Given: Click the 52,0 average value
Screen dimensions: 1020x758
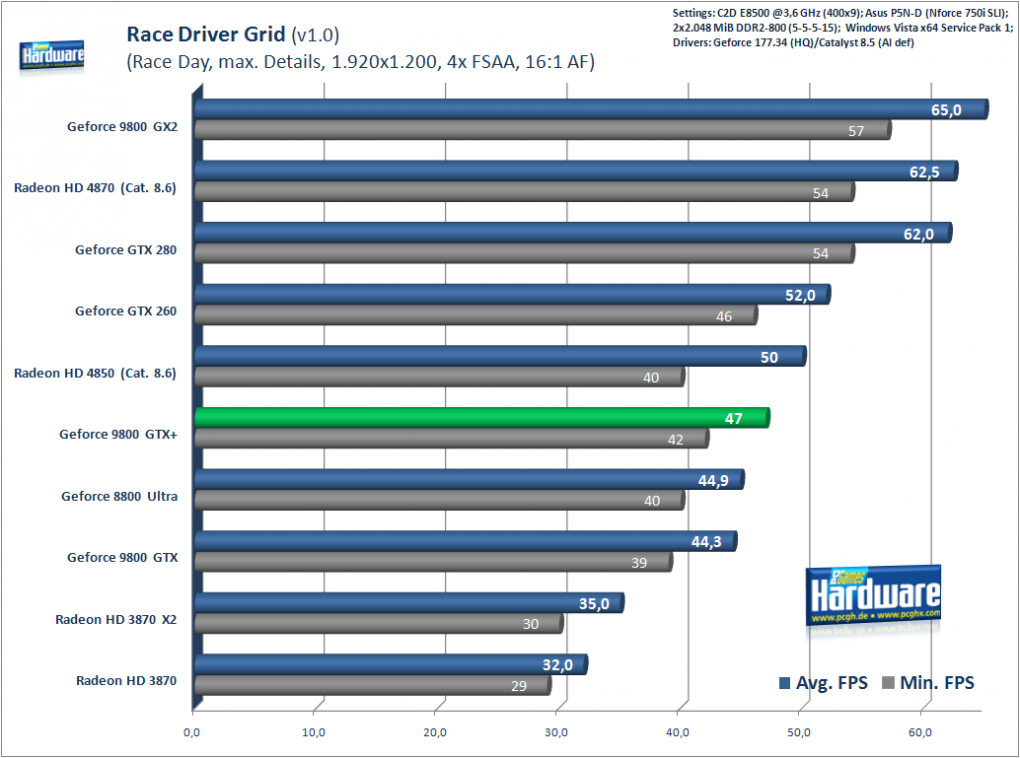Looking at the screenshot, I should point(800,295).
